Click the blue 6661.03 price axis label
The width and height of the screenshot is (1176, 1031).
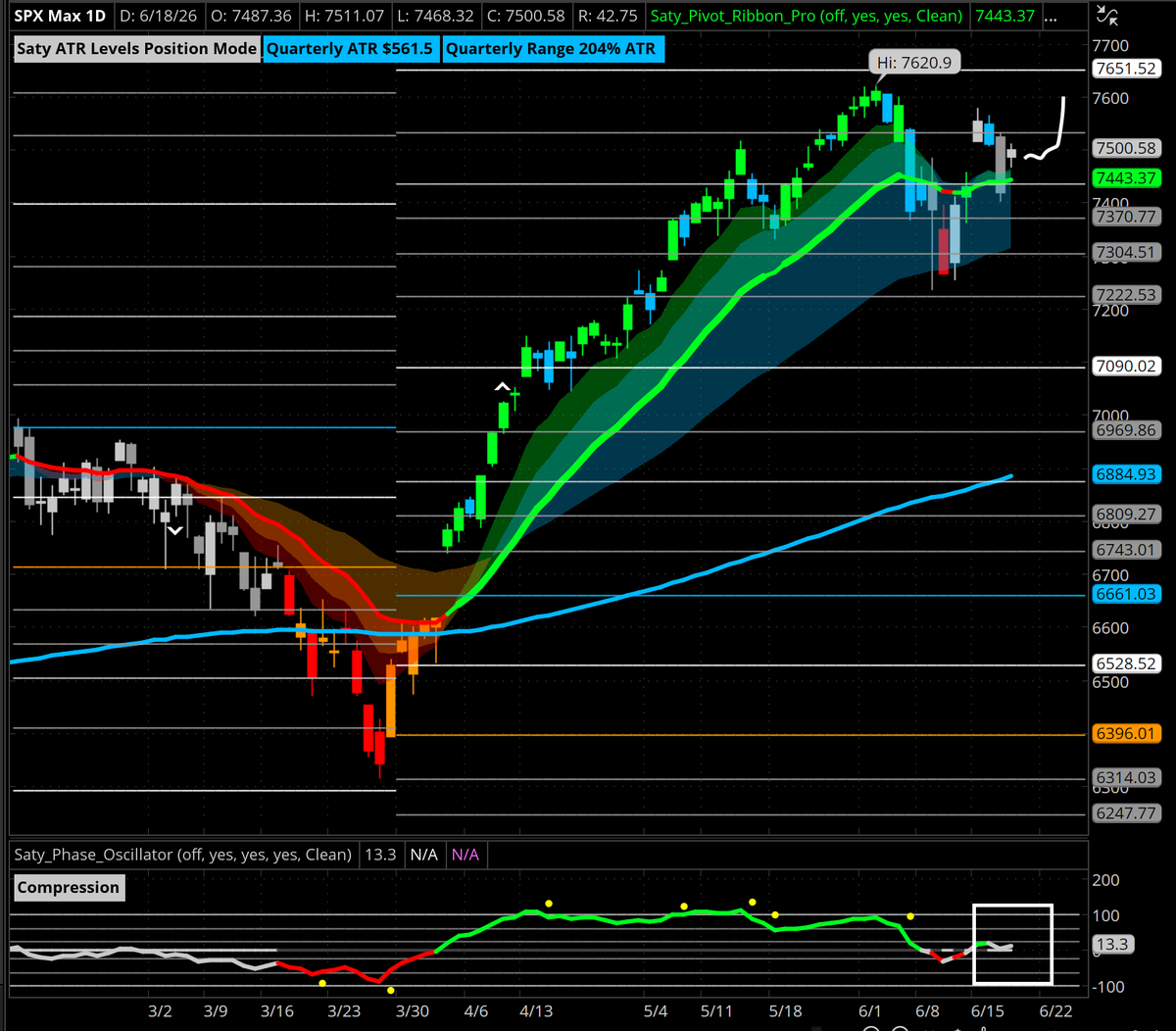point(1126,594)
